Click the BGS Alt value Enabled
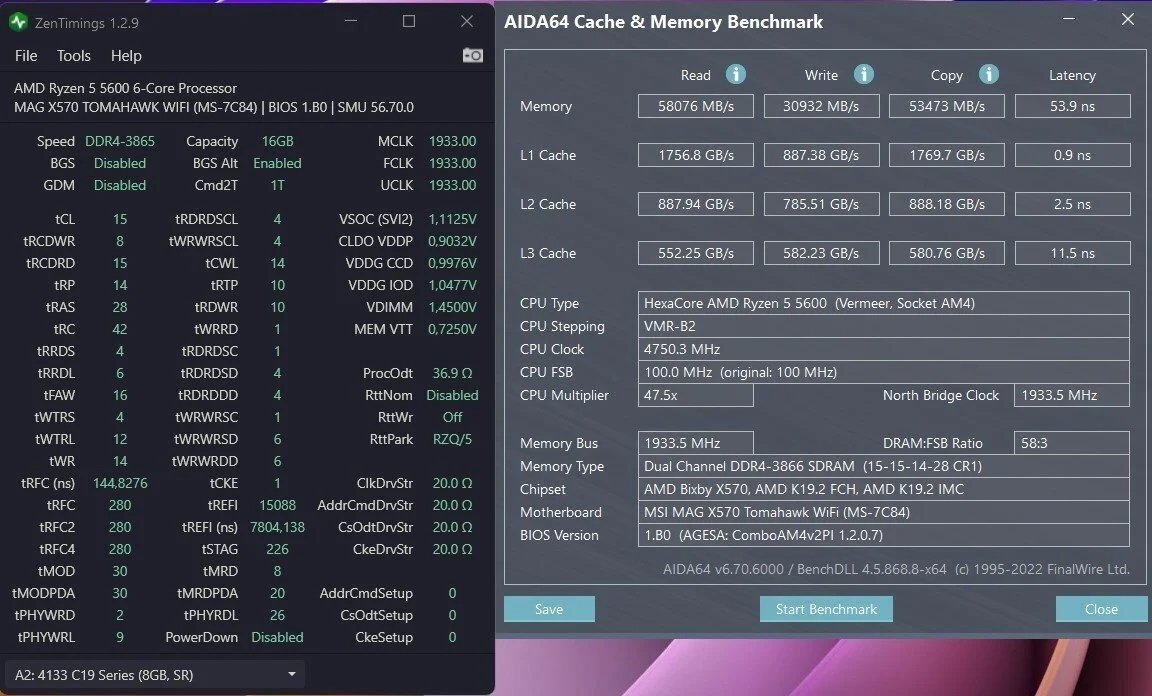Viewport: 1152px width, 696px height. coord(277,163)
